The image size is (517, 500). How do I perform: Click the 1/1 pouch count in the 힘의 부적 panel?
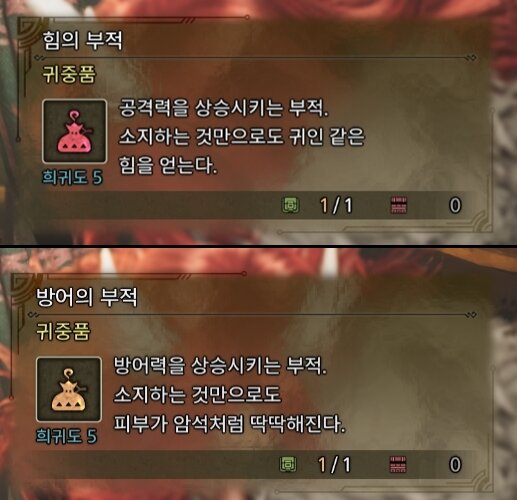336,205
